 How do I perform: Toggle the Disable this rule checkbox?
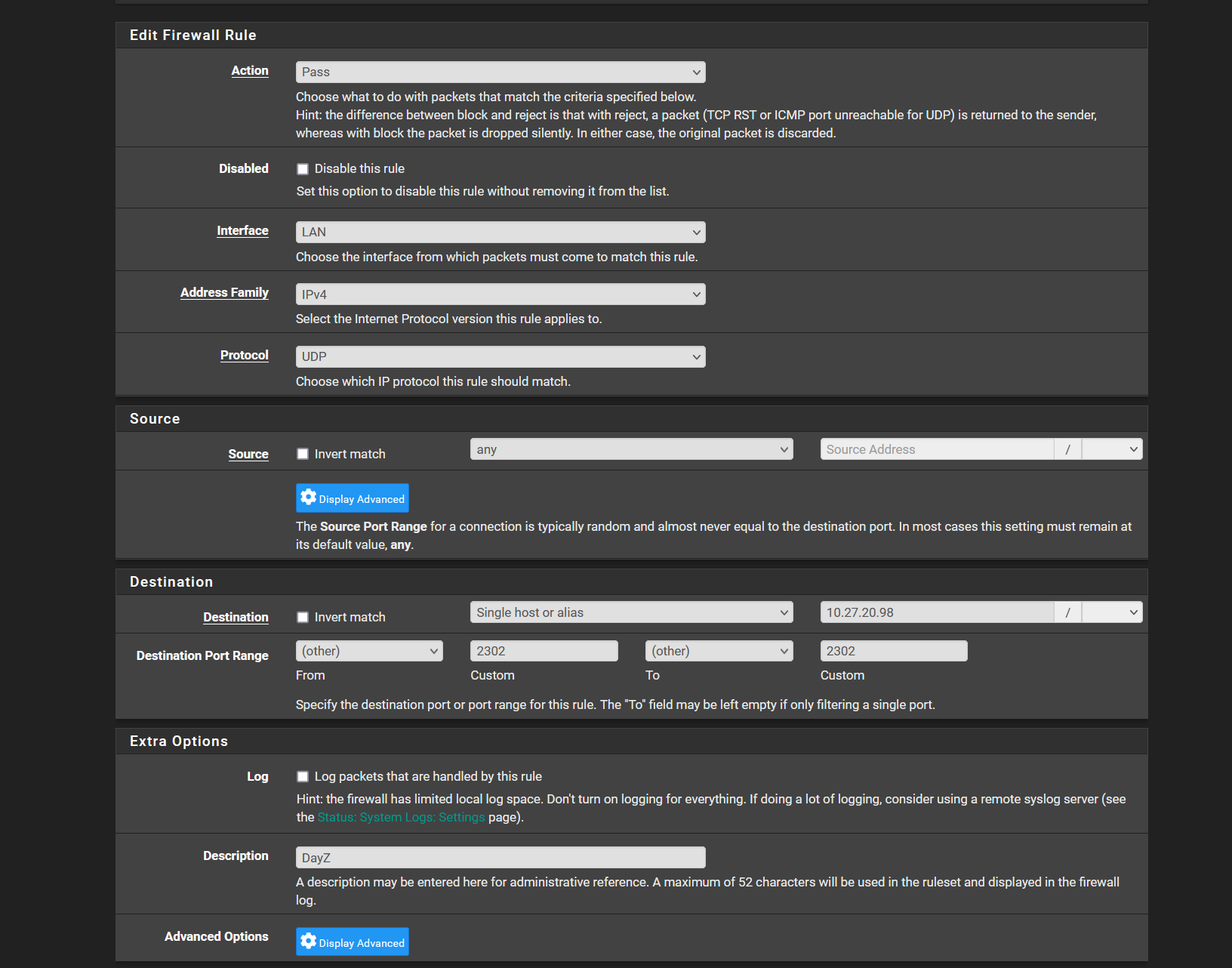[x=303, y=169]
